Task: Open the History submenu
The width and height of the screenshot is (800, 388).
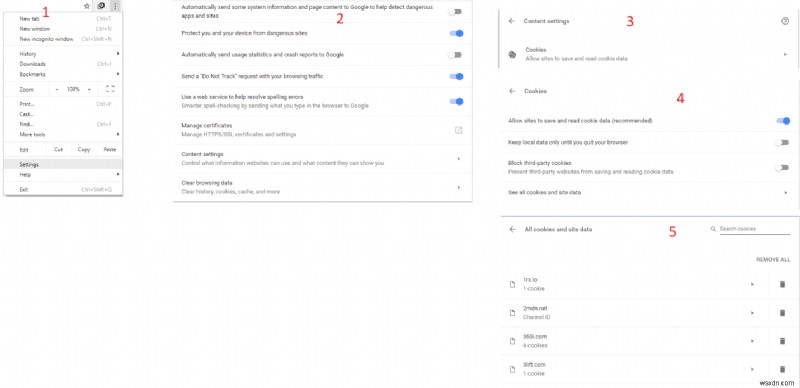Action: [63, 54]
